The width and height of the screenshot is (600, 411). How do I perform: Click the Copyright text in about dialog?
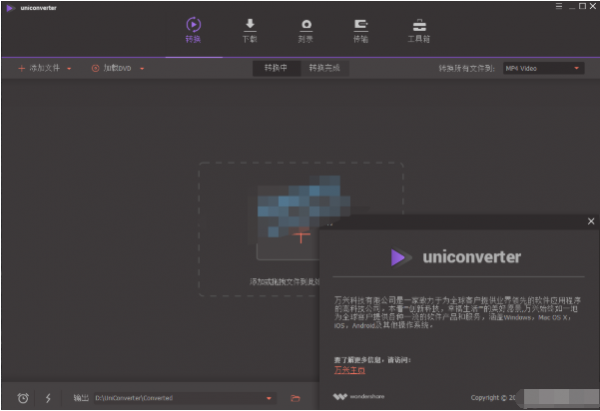[x=493, y=398]
